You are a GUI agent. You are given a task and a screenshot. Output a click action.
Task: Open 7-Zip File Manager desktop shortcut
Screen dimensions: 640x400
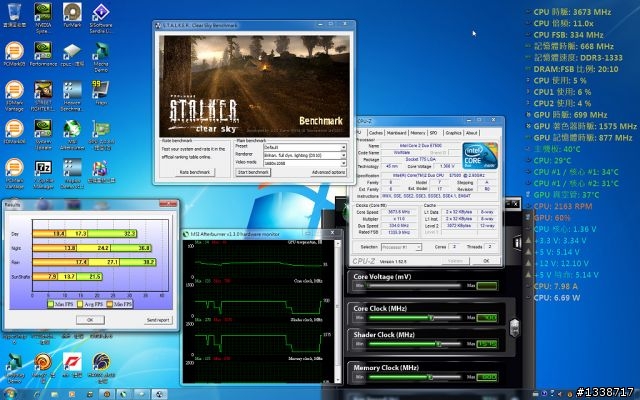43,173
